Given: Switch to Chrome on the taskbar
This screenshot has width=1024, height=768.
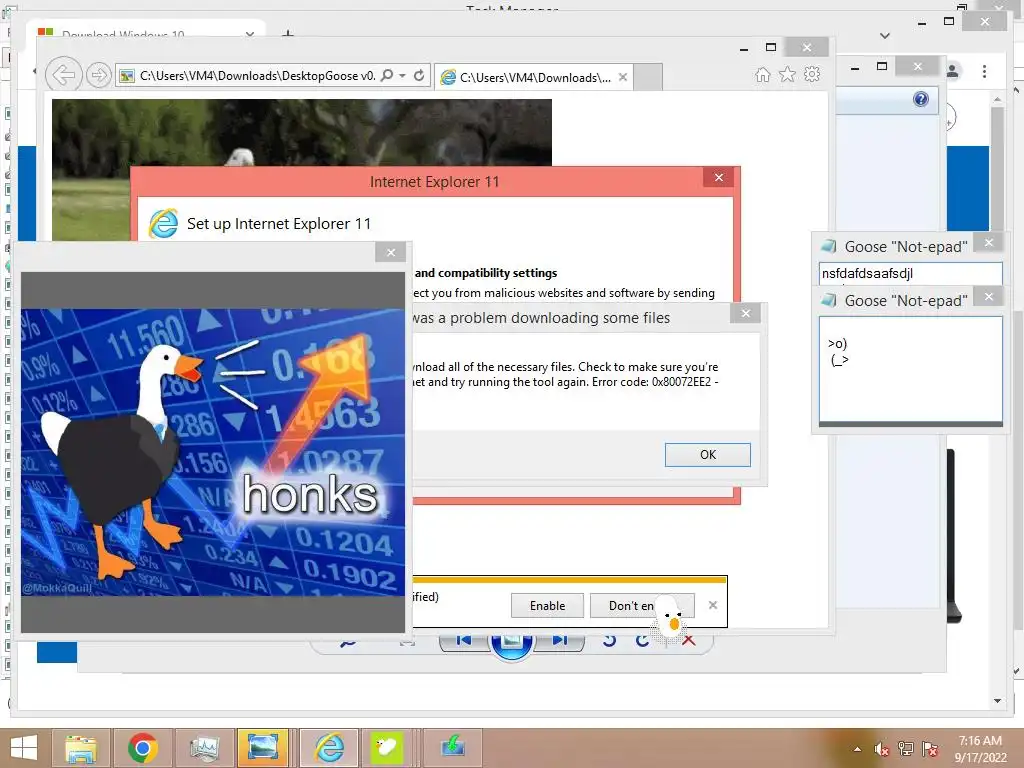Looking at the screenshot, I should tap(142, 748).
